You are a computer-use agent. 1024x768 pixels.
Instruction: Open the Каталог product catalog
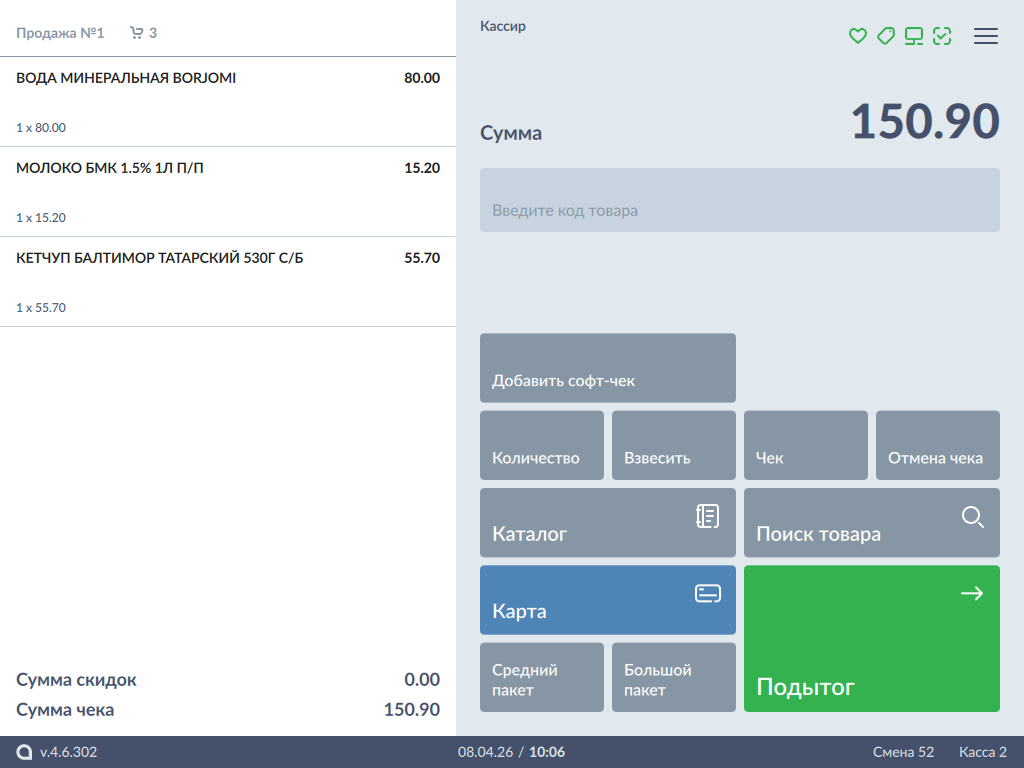(x=607, y=522)
